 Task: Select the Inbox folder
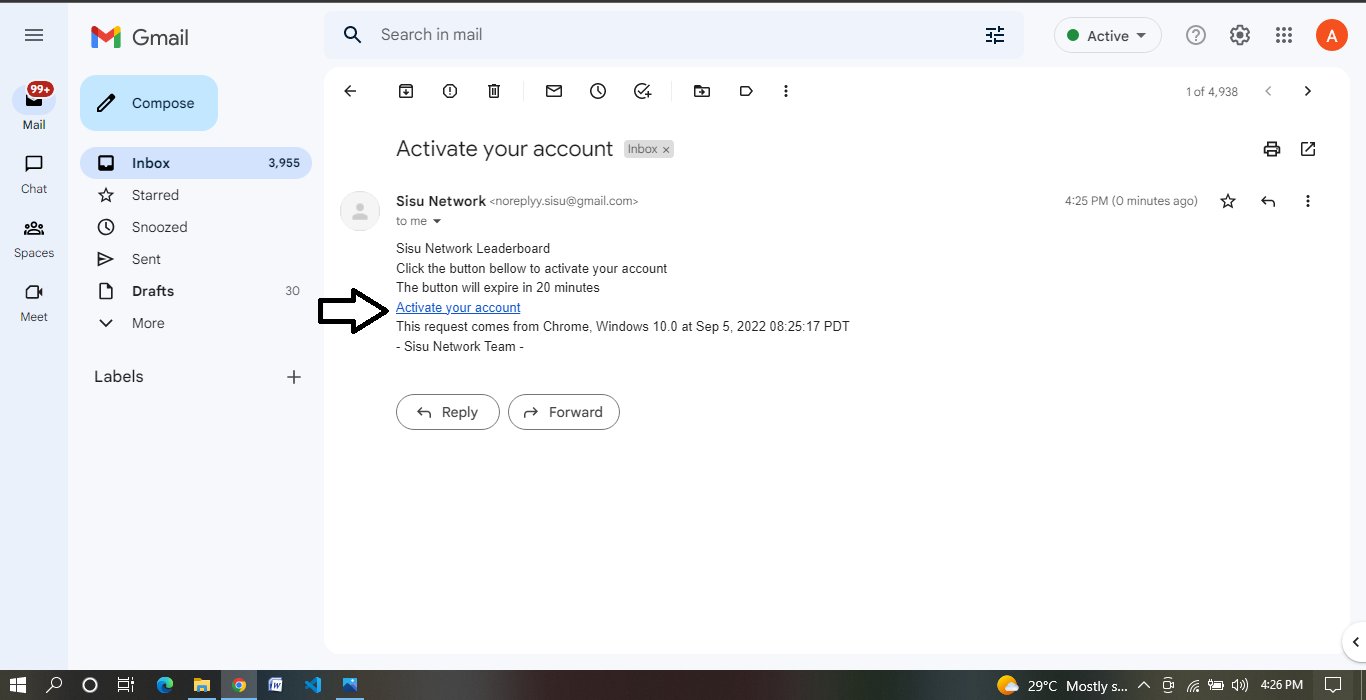click(196, 163)
